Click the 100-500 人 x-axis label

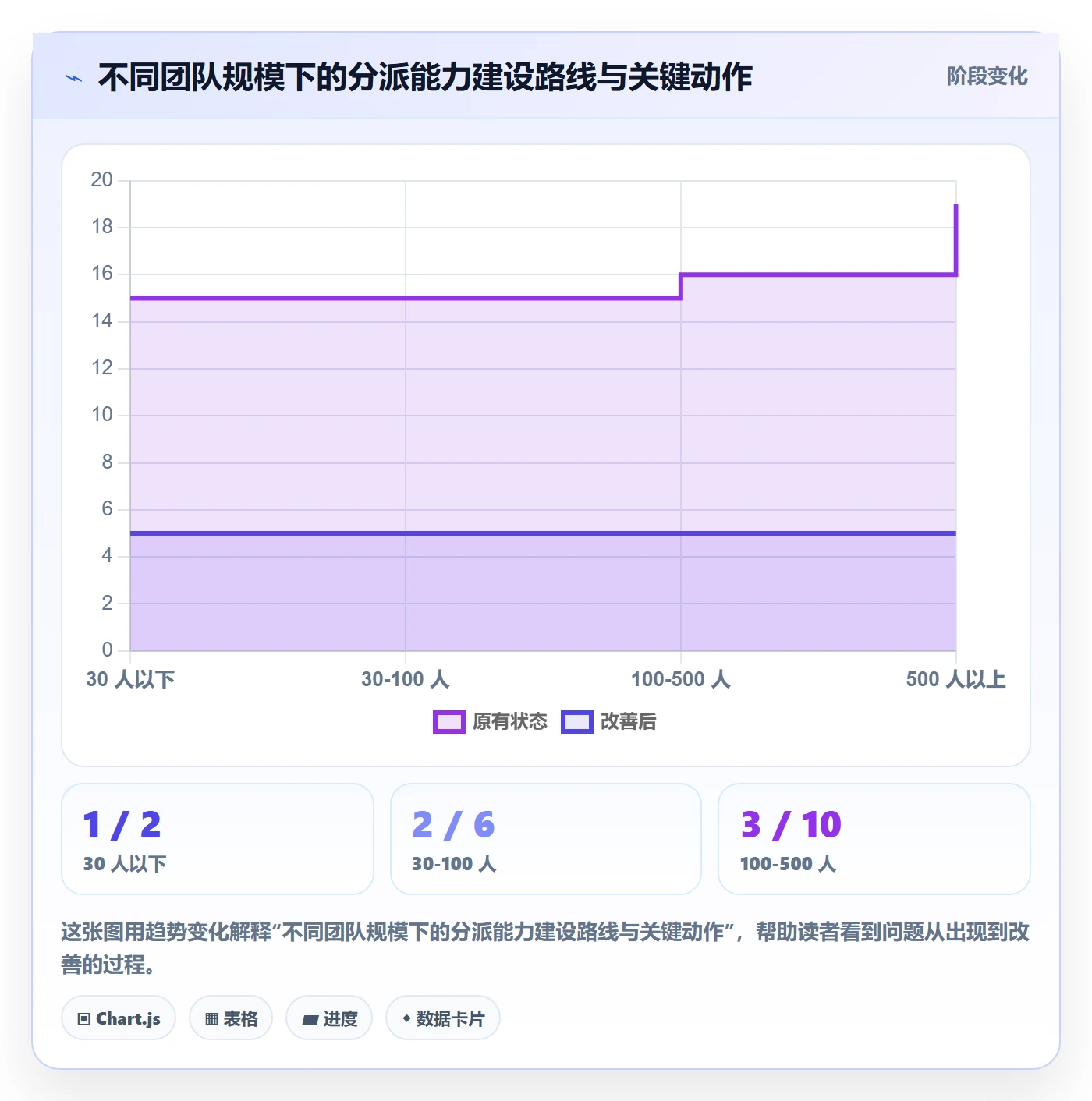681,679
